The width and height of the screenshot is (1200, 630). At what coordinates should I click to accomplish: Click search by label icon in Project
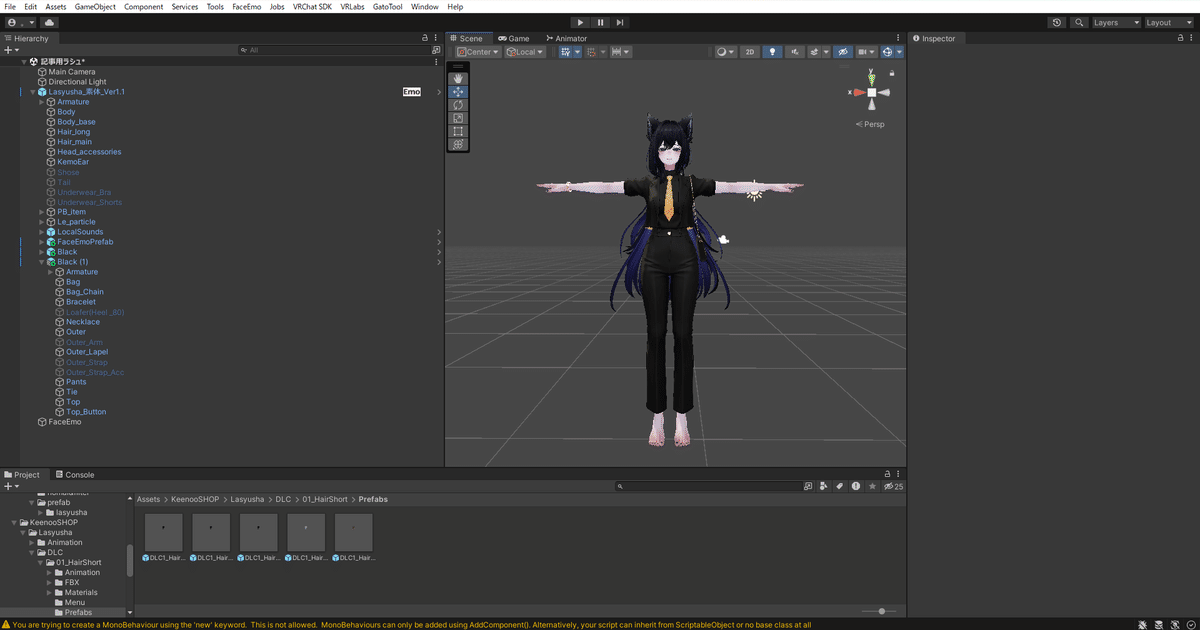point(839,486)
